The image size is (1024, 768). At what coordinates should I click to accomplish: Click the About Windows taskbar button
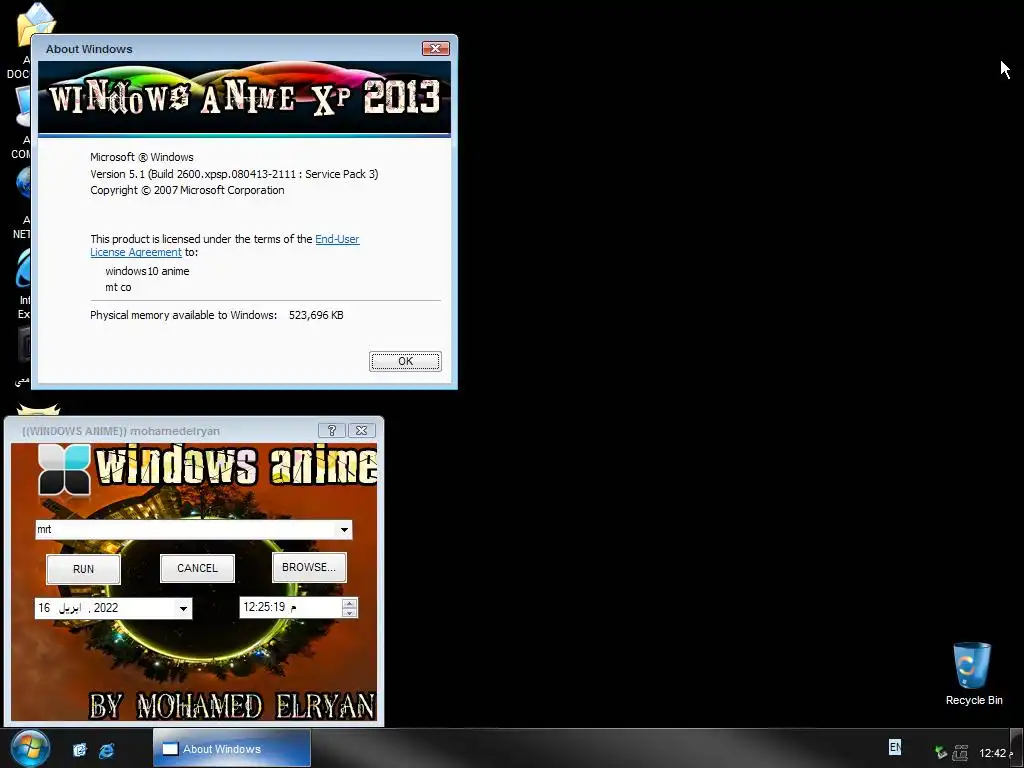[x=232, y=748]
